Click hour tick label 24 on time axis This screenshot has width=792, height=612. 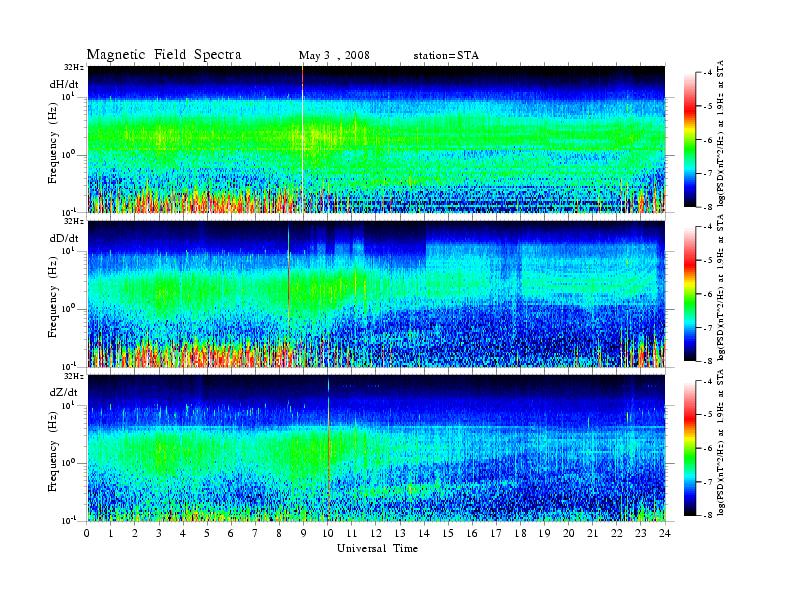pyautogui.click(x=665, y=534)
